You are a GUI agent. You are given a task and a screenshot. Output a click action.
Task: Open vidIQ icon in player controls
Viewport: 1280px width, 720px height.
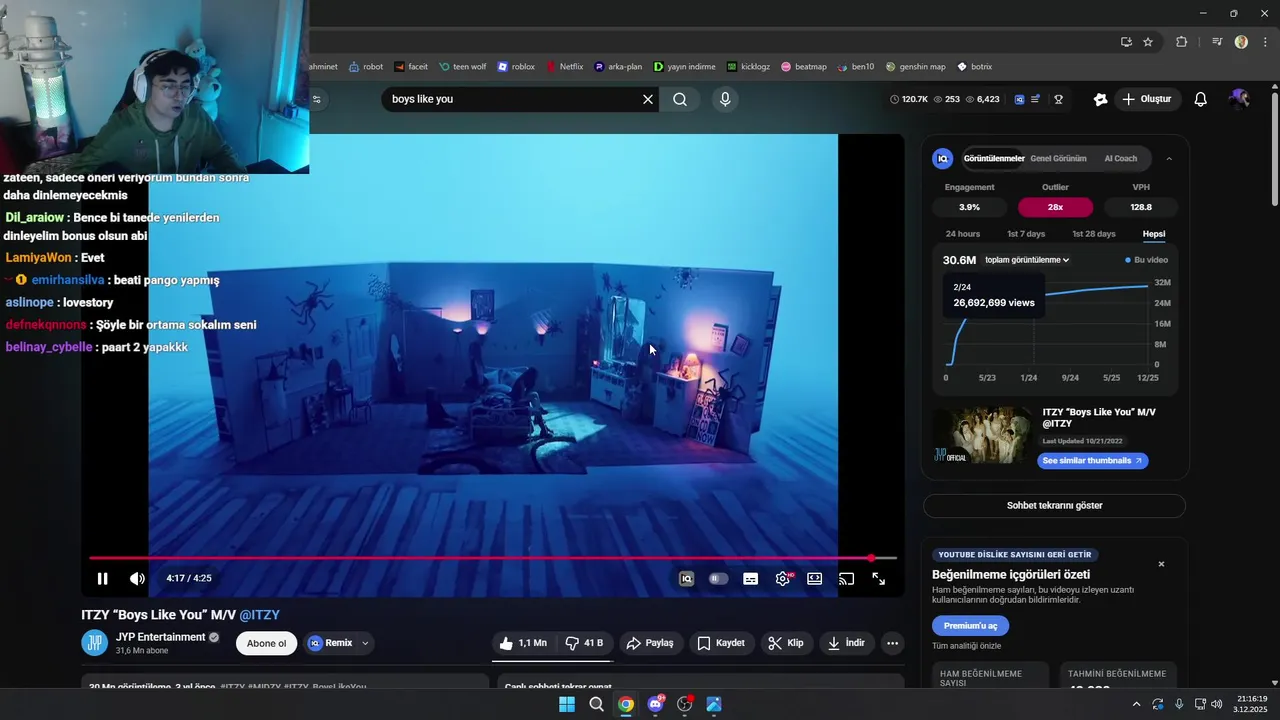pos(686,578)
